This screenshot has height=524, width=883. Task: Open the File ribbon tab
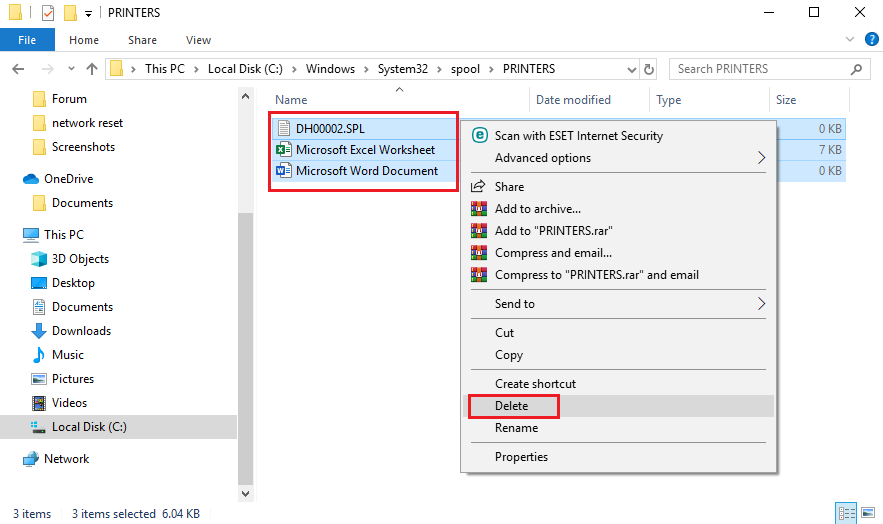27,40
